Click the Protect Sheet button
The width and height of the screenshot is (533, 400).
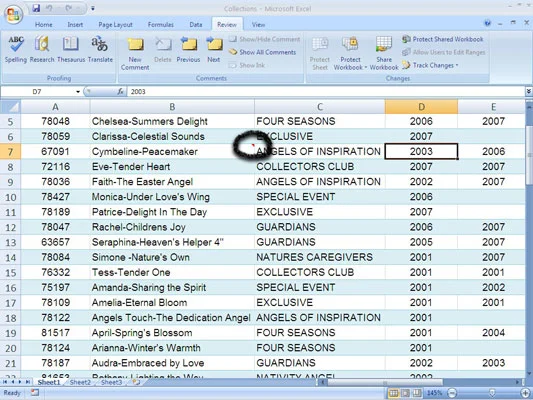(320, 53)
